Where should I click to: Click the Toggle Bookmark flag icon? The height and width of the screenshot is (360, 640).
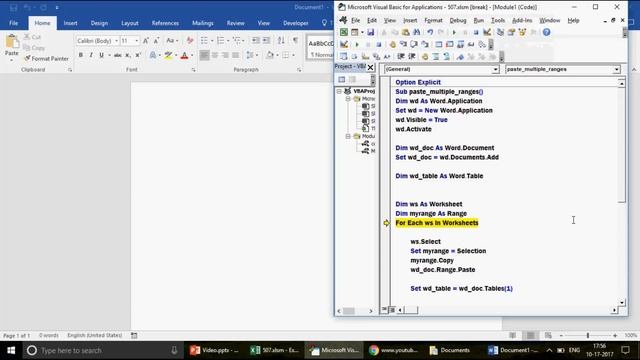click(x=460, y=56)
